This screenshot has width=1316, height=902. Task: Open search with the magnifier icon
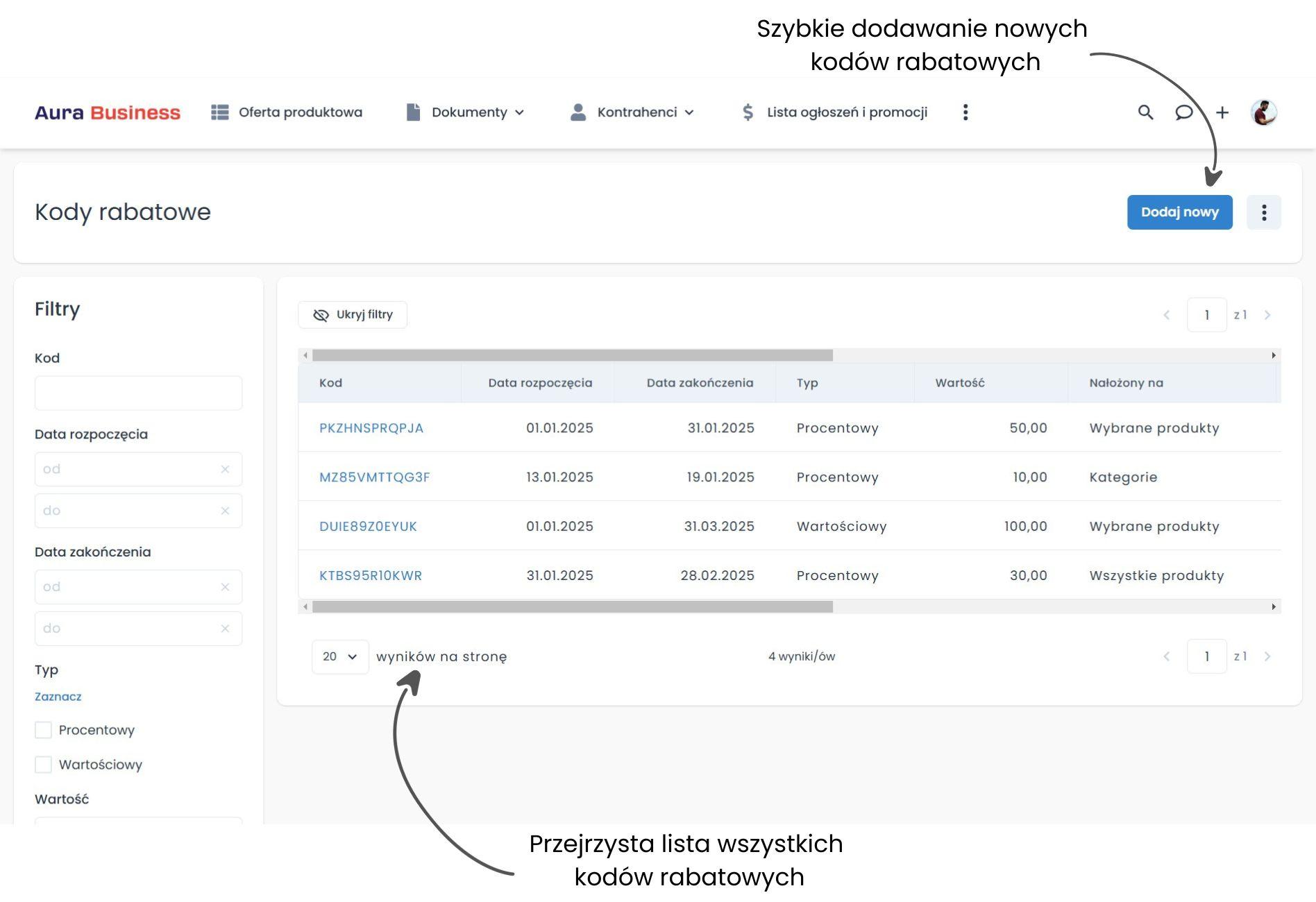1145,112
